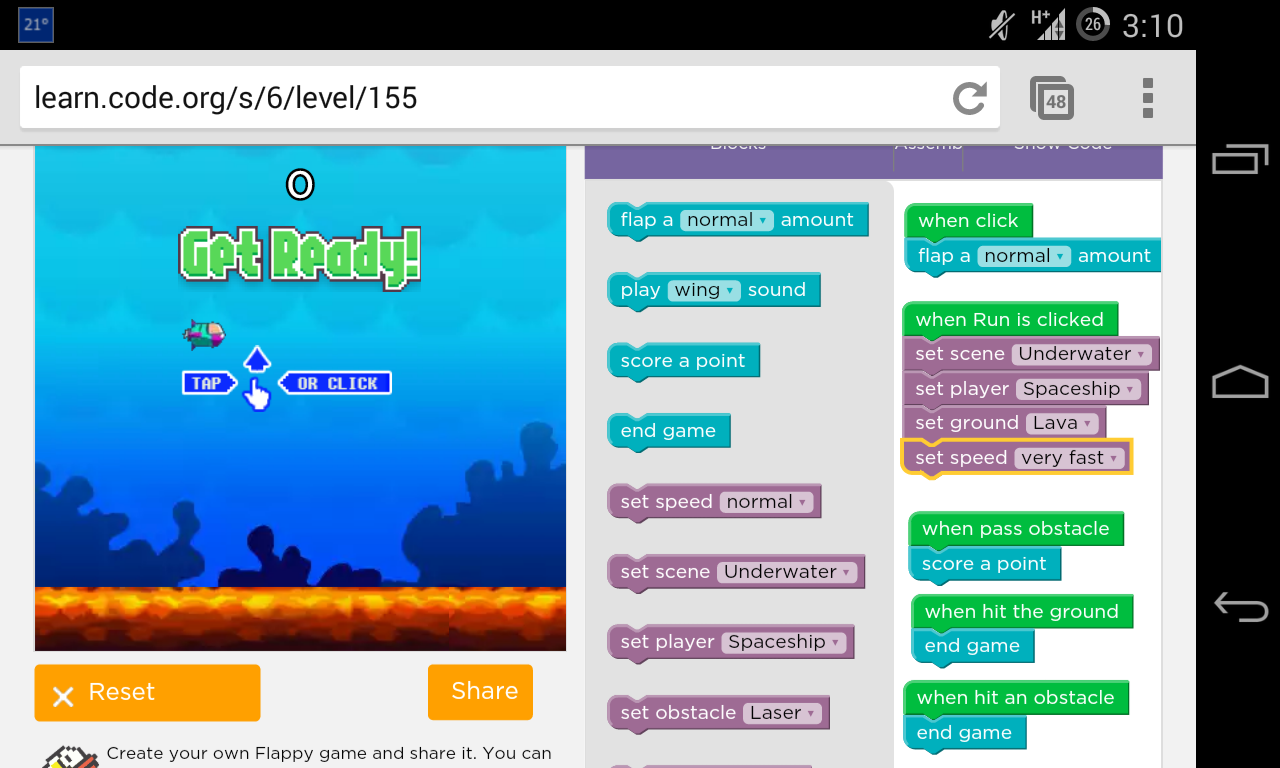This screenshot has width=1280, height=768.
Task: Click the Reset button
Action: tap(147, 692)
